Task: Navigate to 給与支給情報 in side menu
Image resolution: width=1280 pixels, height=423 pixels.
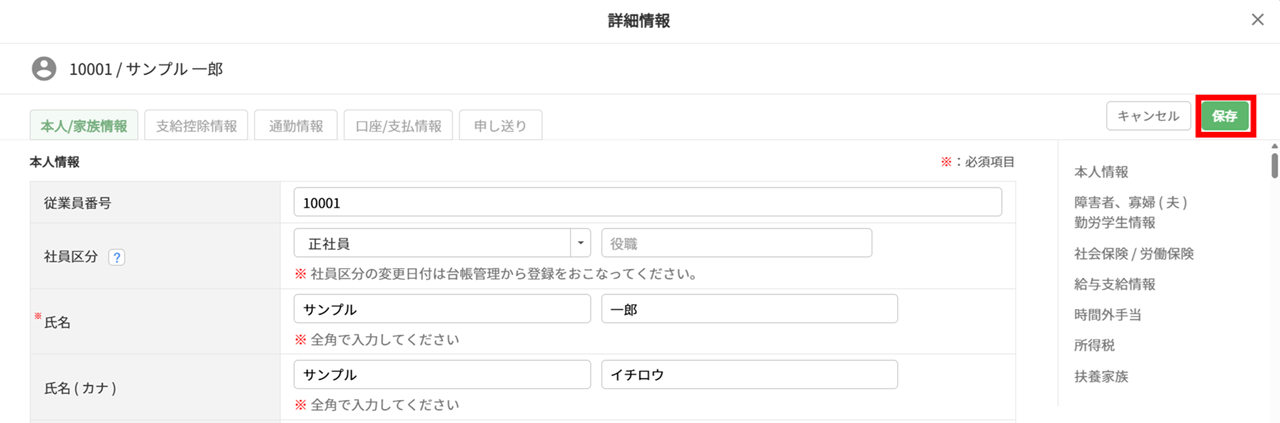Action: [x=1115, y=284]
